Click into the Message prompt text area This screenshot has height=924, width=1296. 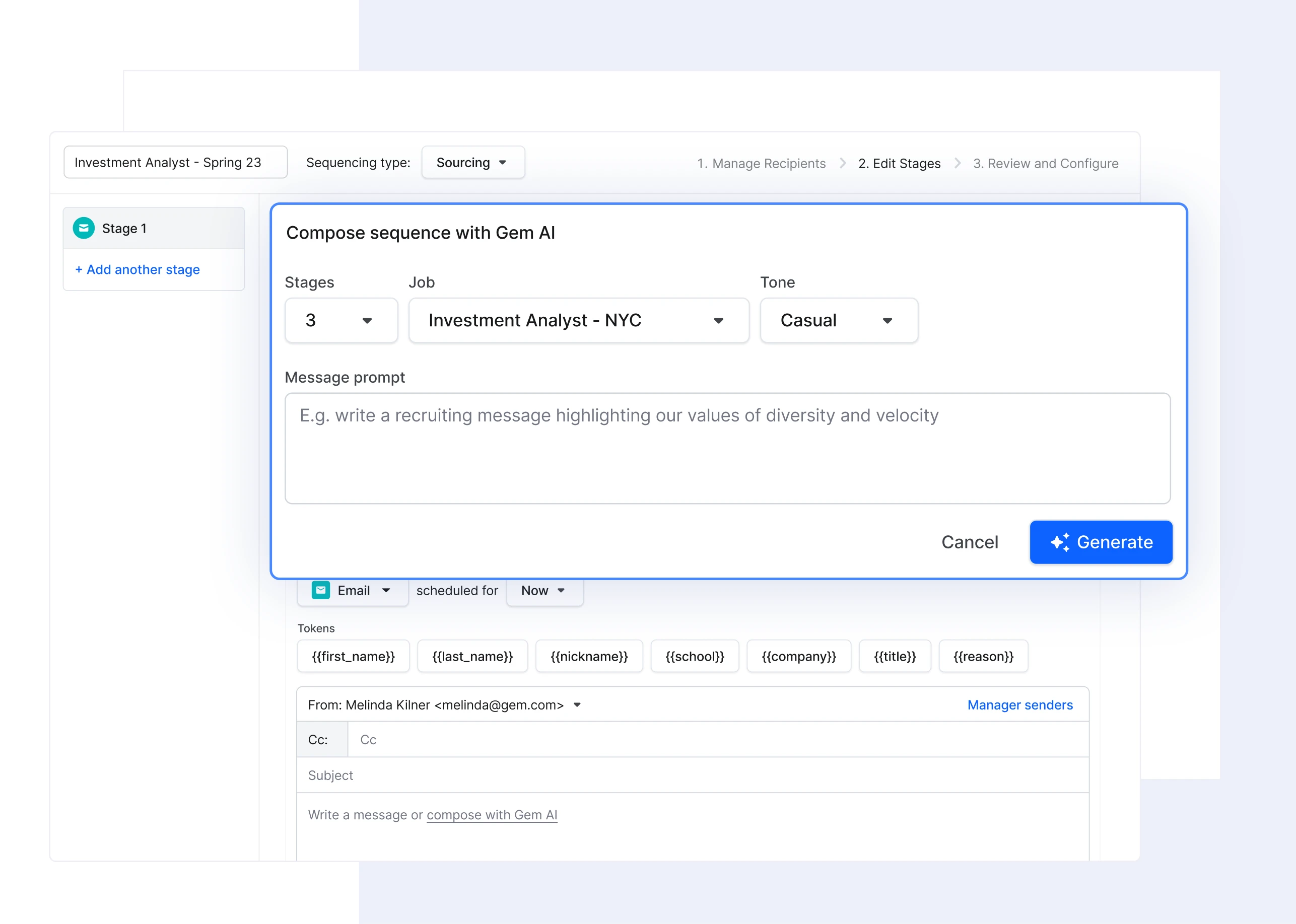coord(727,448)
